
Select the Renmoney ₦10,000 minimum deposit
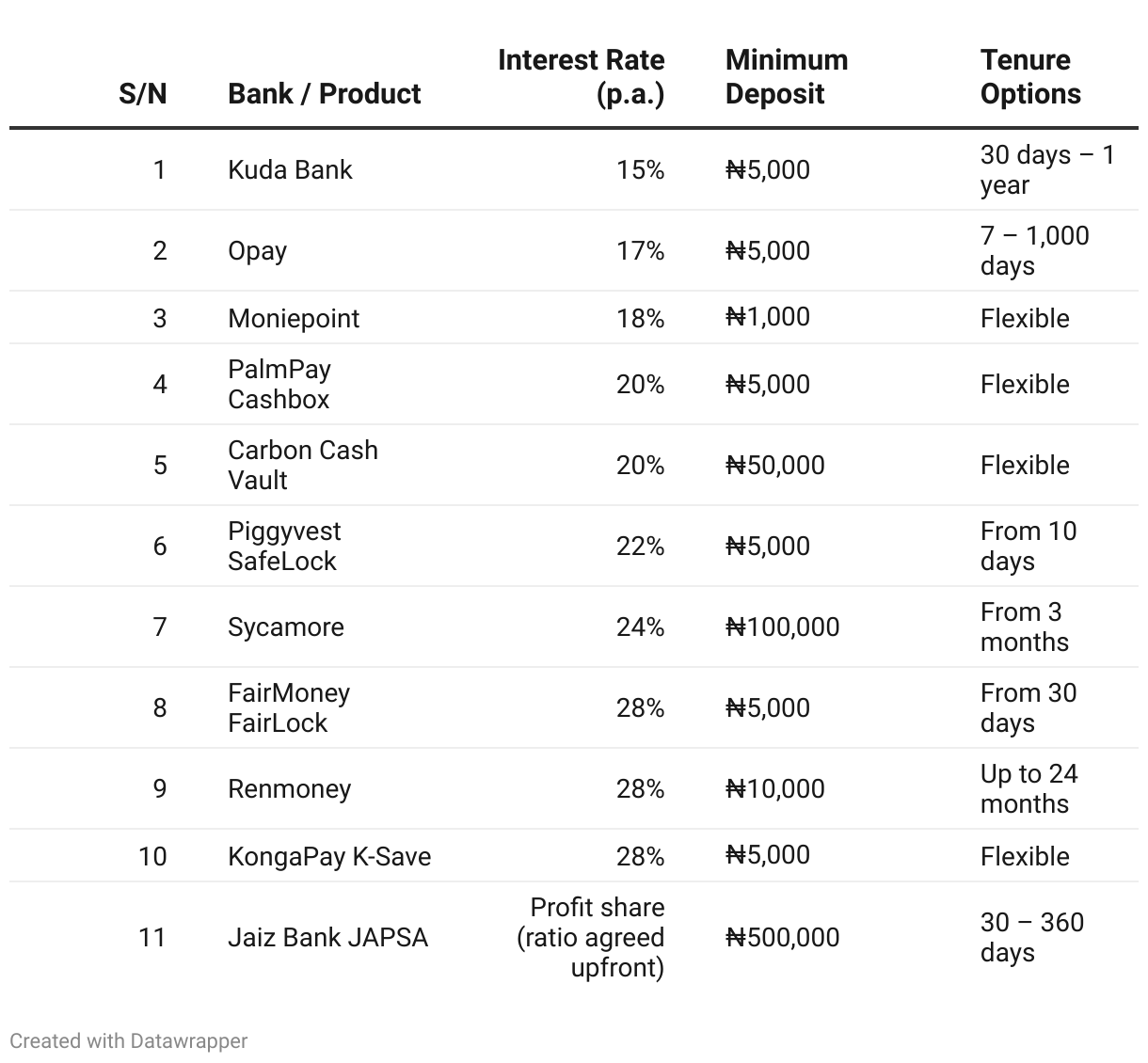(x=774, y=788)
